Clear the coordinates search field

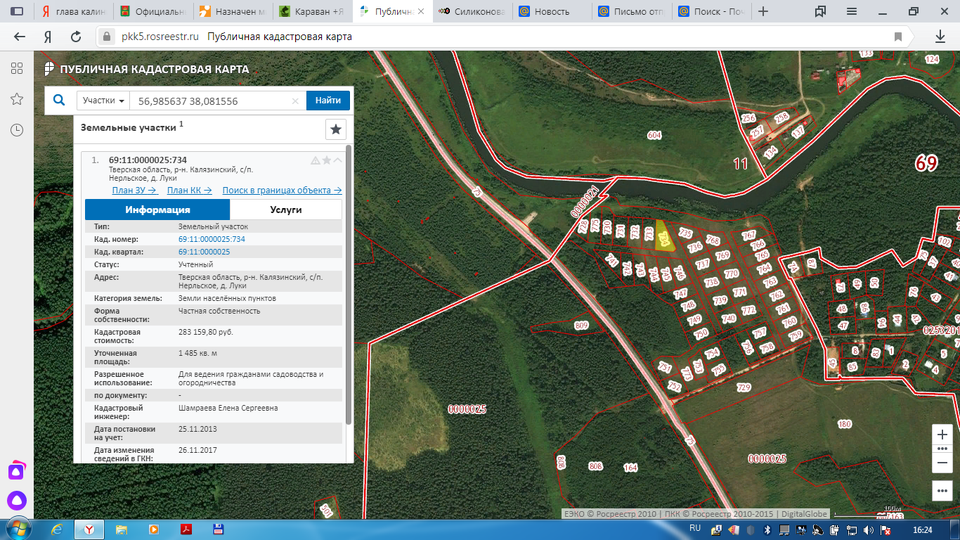[x=295, y=101]
